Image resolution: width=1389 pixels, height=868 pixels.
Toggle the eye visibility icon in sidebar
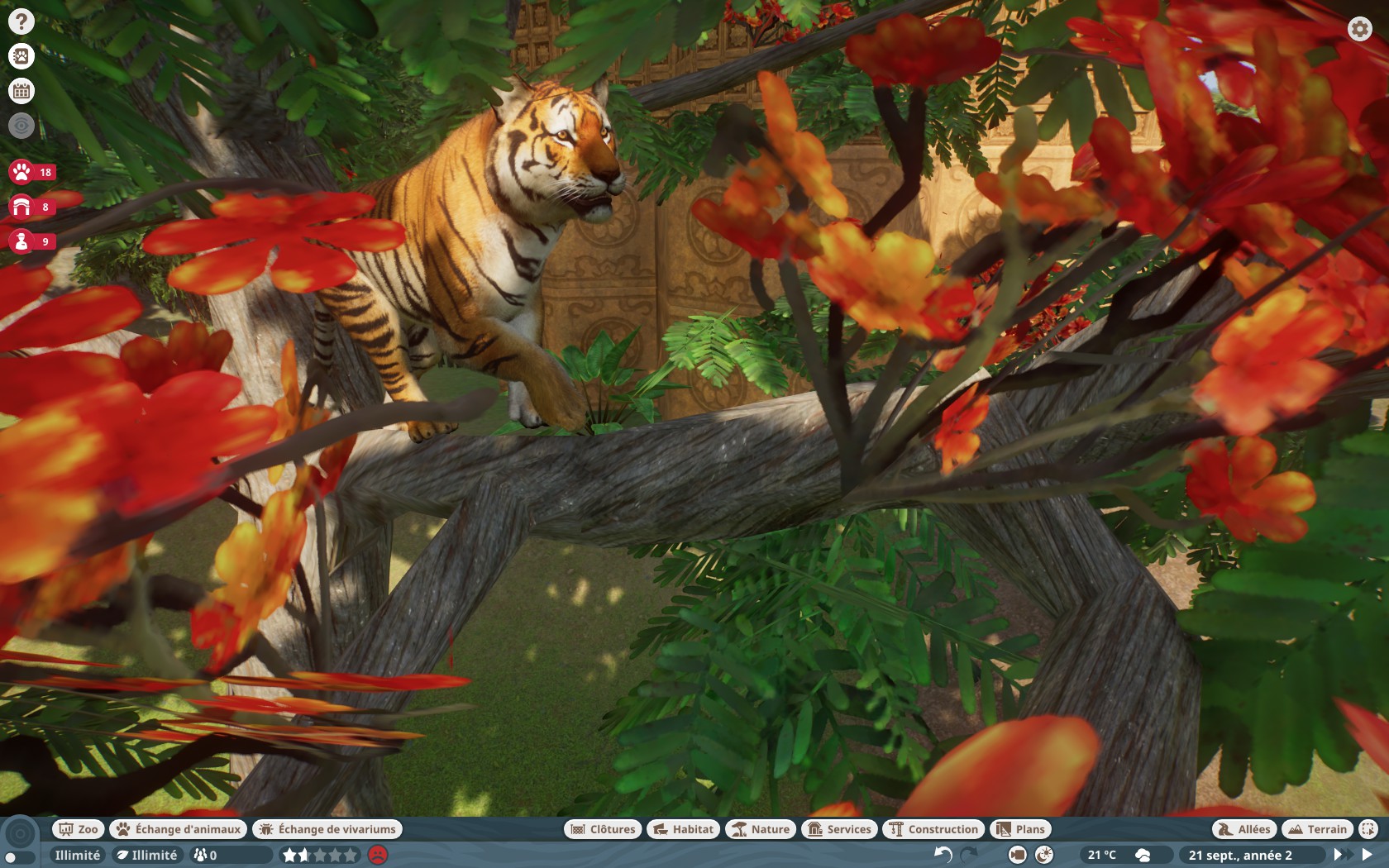pyautogui.click(x=21, y=126)
